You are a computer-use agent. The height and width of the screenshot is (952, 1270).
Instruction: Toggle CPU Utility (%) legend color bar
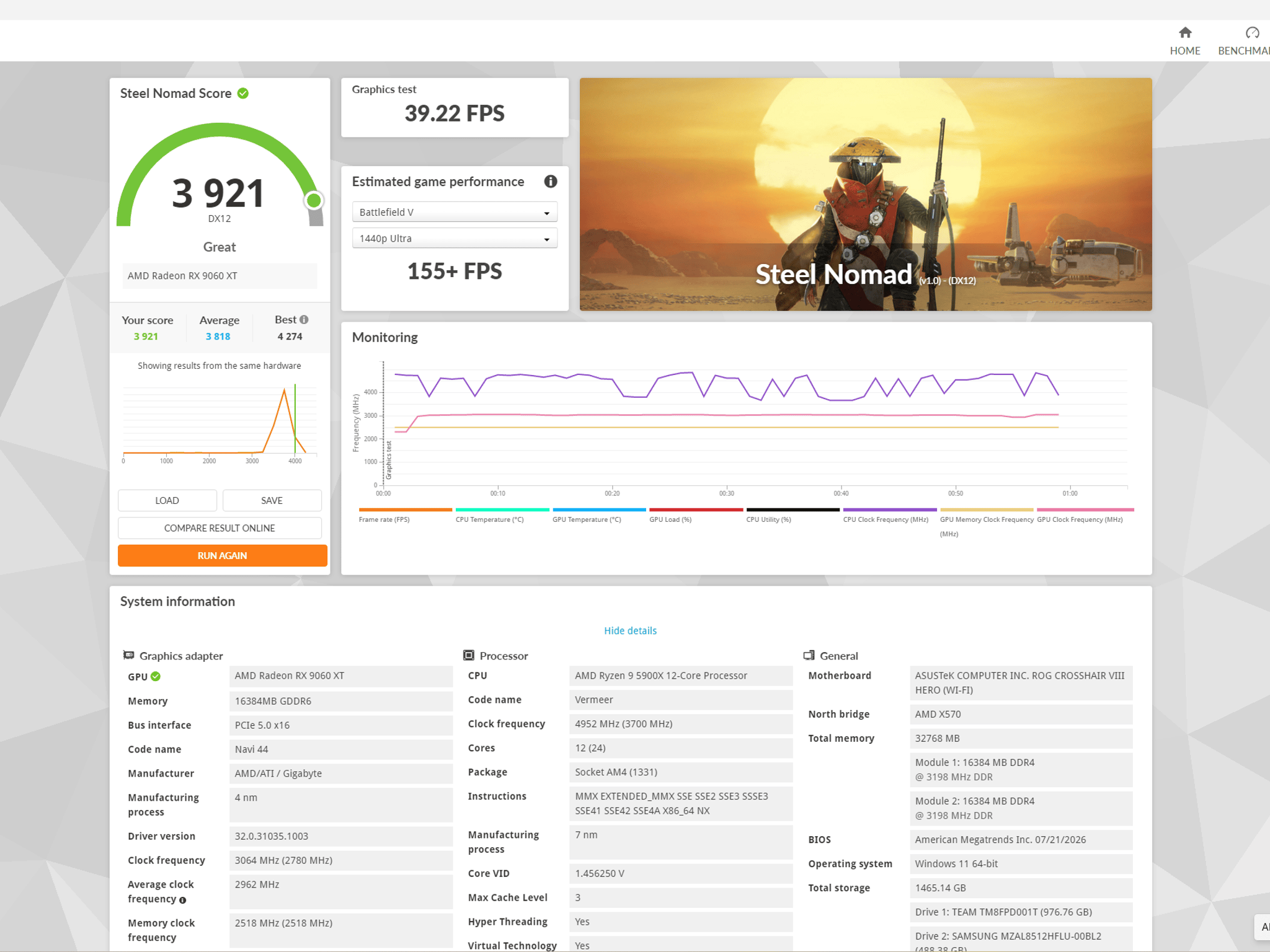[793, 509]
